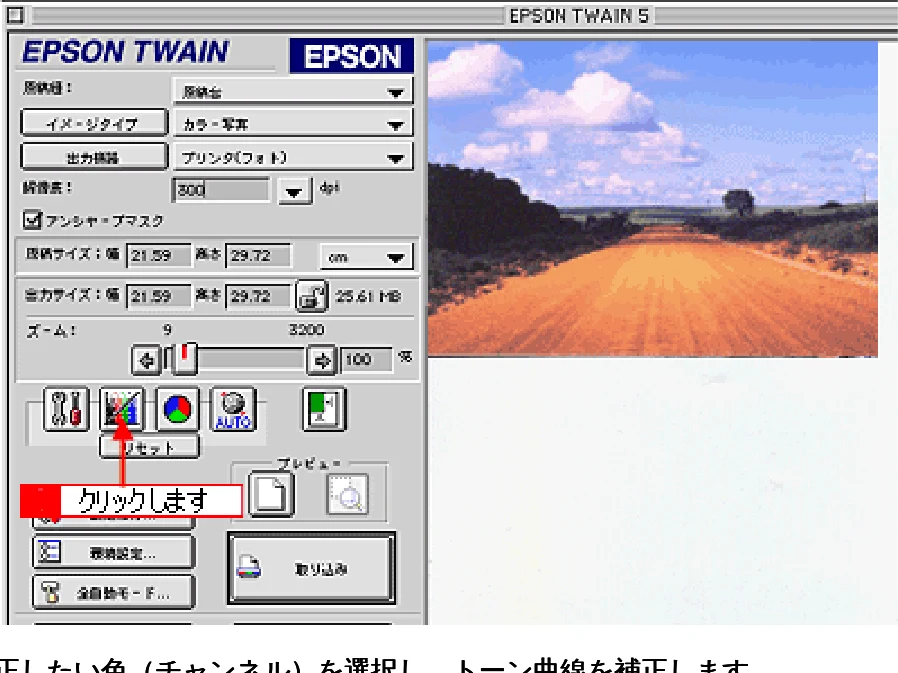
Task: Open the tone curve correction tool
Action: coord(121,409)
